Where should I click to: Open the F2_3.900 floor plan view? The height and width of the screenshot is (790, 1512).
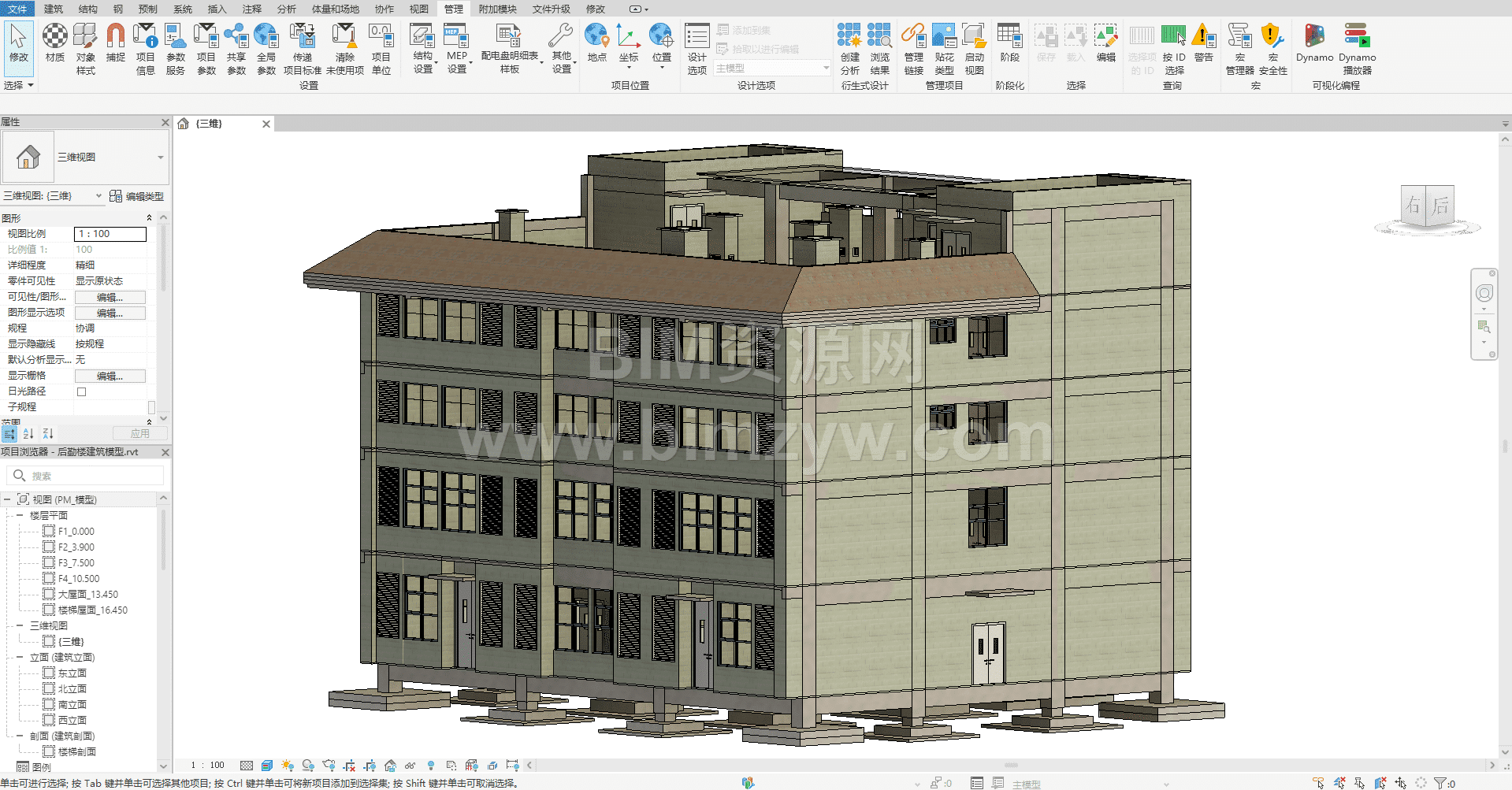pos(76,547)
